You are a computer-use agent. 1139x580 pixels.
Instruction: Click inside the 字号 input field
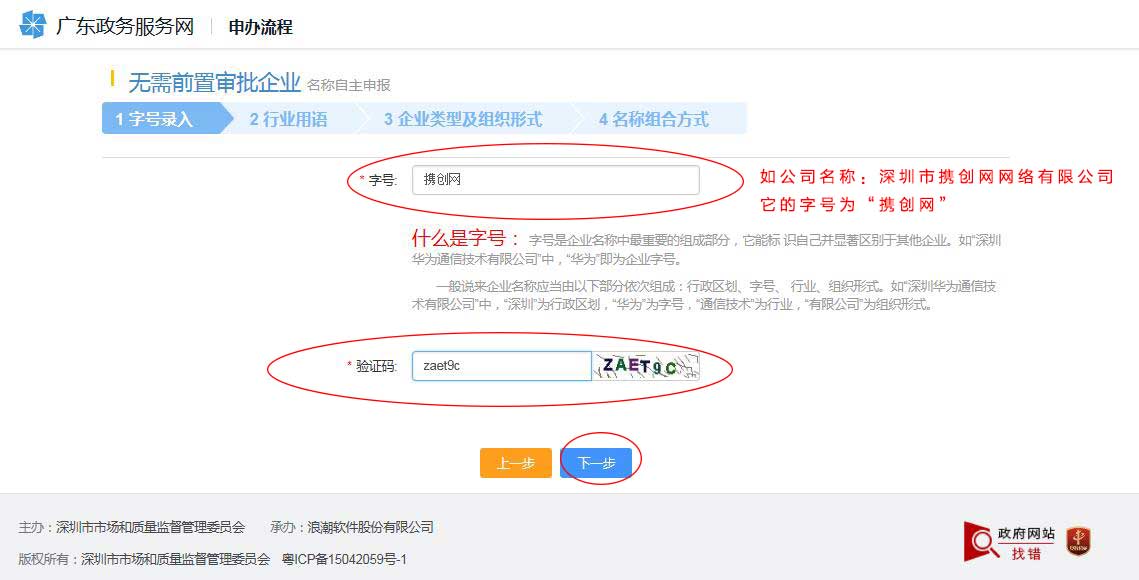(555, 180)
